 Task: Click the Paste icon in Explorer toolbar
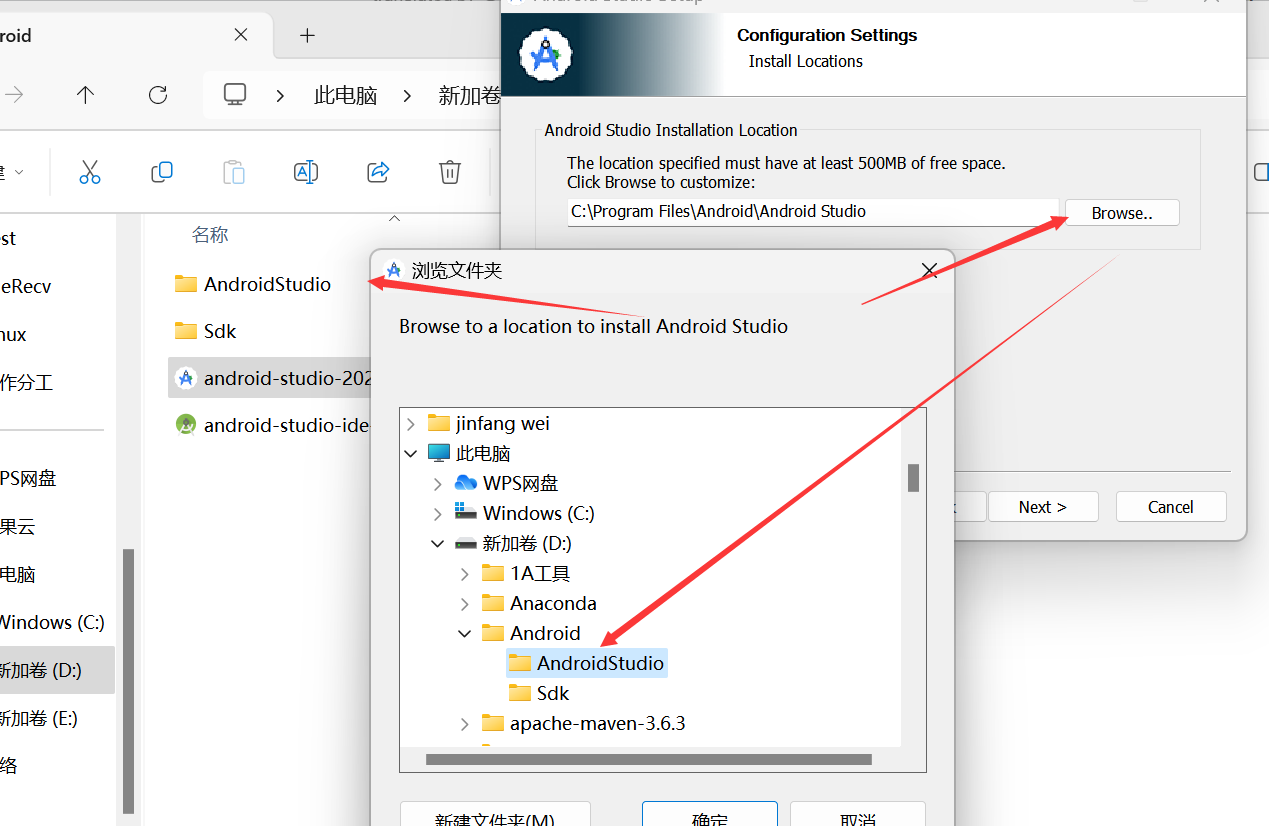click(234, 172)
